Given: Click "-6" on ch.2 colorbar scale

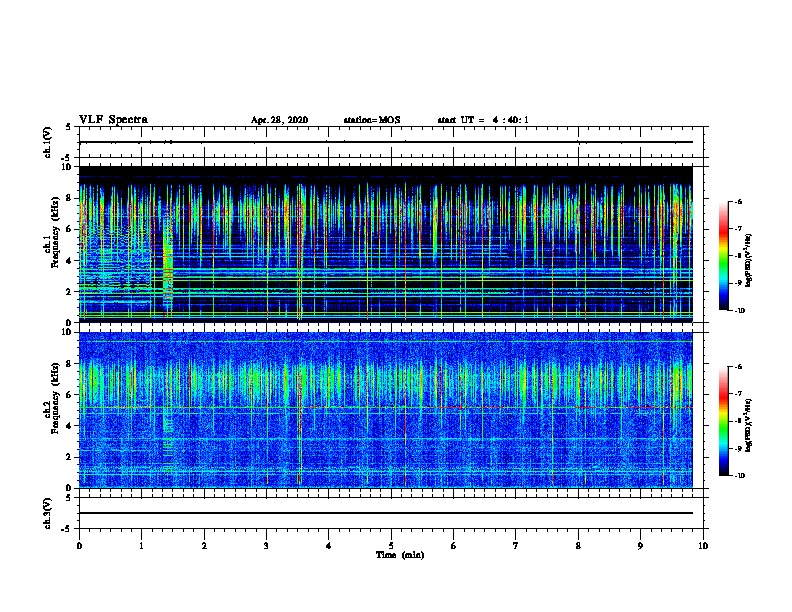Looking at the screenshot, I should (x=738, y=367).
